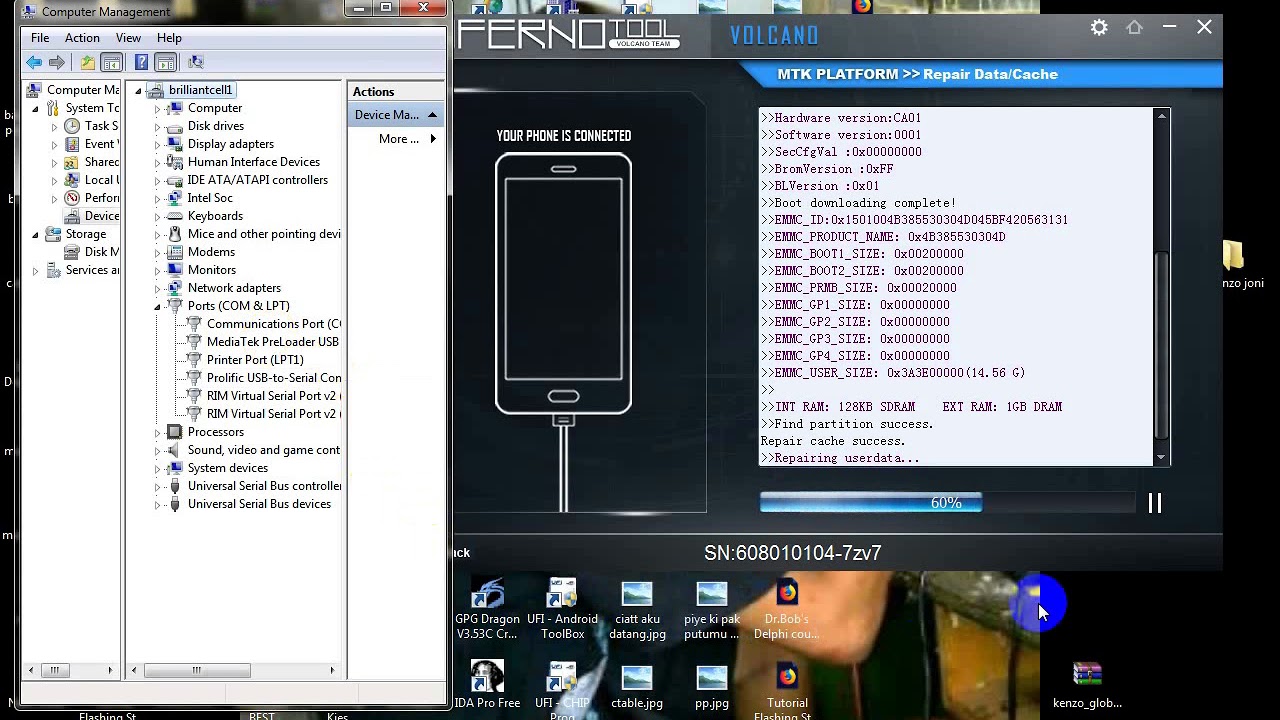Click the 'Repair cache success.' log line

(833, 441)
